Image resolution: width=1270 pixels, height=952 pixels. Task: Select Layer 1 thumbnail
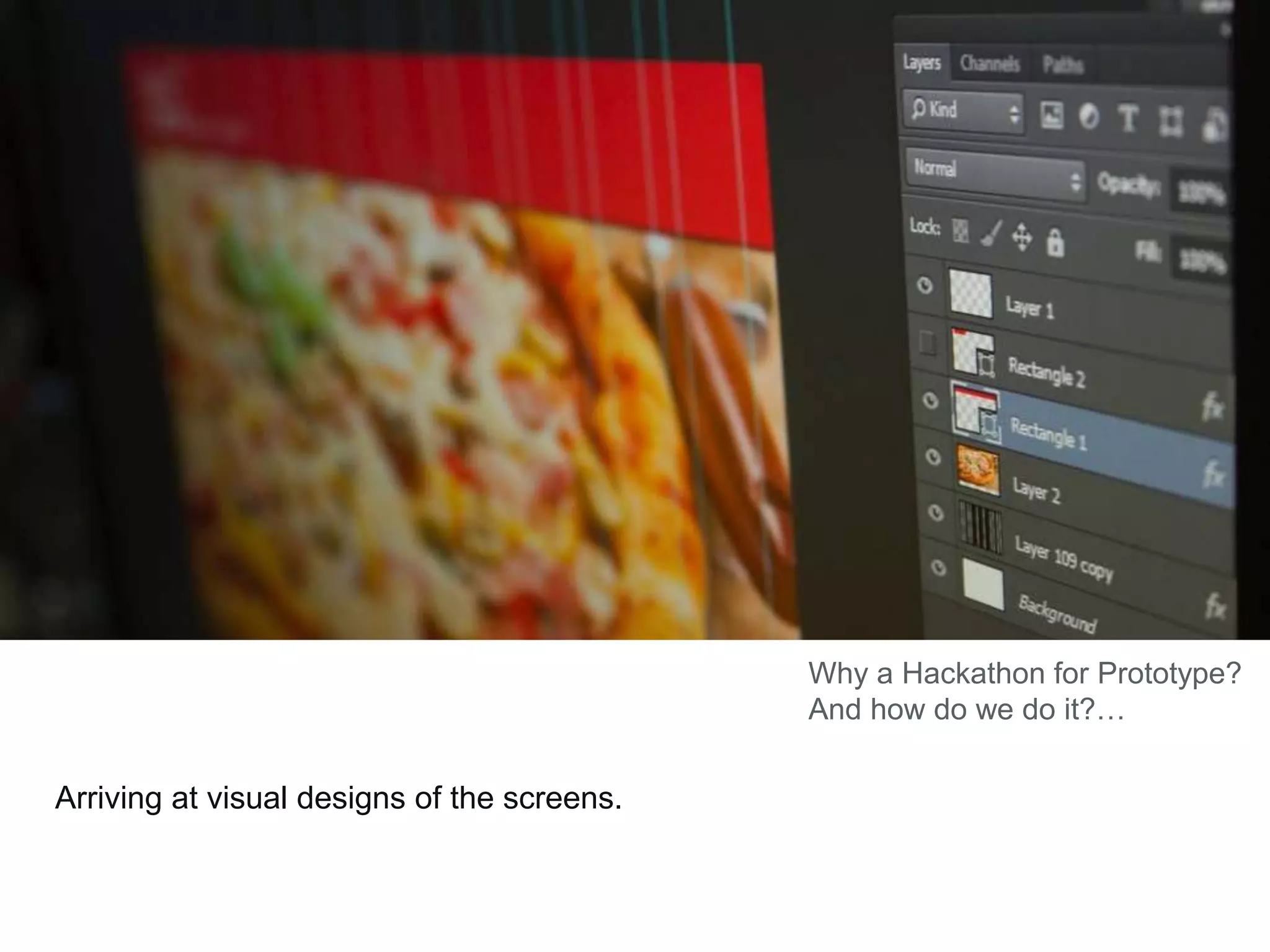[x=970, y=293]
